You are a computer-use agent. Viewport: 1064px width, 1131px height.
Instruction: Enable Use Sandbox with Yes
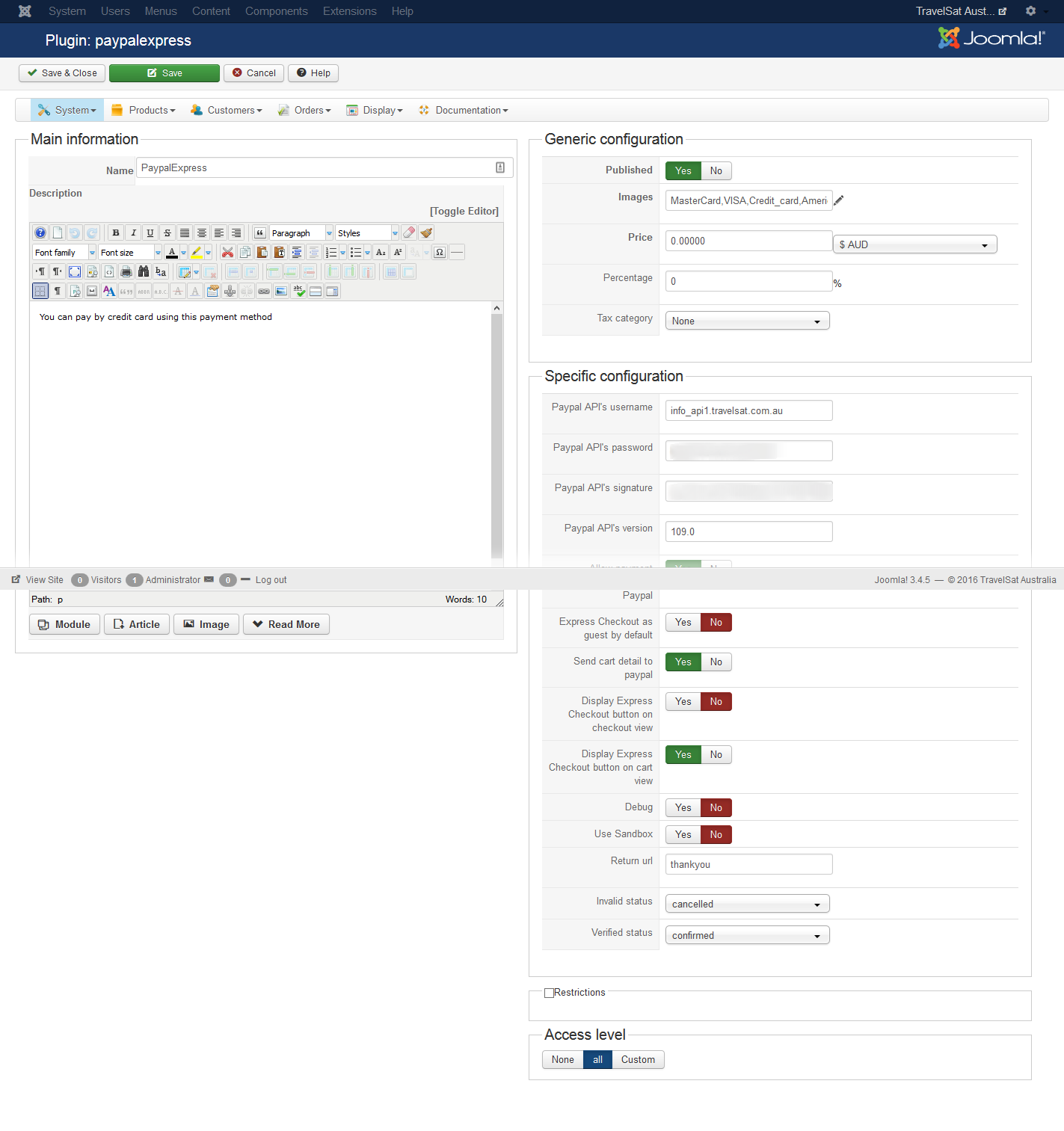click(683, 835)
